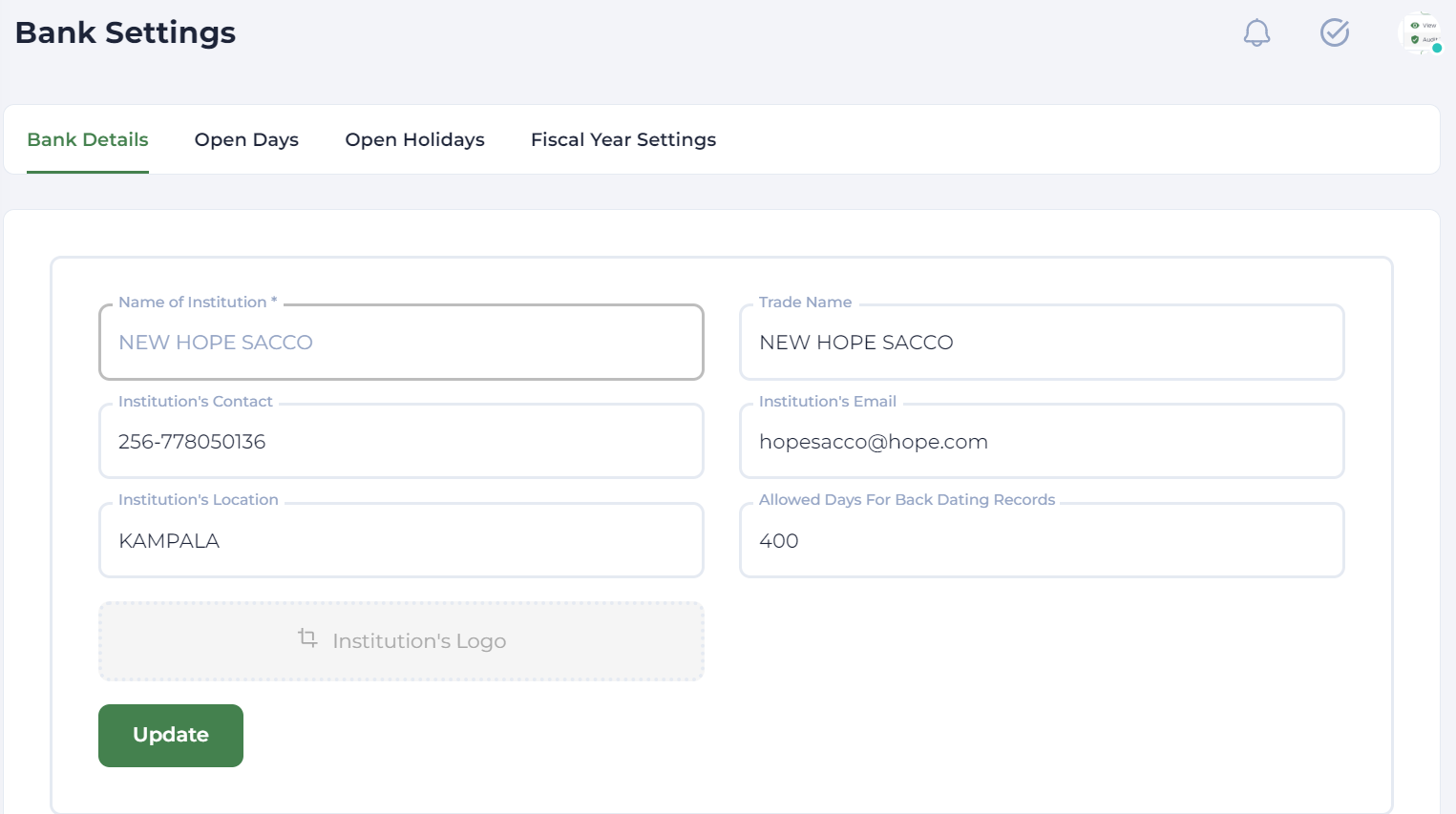
Task: Click the circled checkmark tasks icon
Action: pyautogui.click(x=1334, y=32)
